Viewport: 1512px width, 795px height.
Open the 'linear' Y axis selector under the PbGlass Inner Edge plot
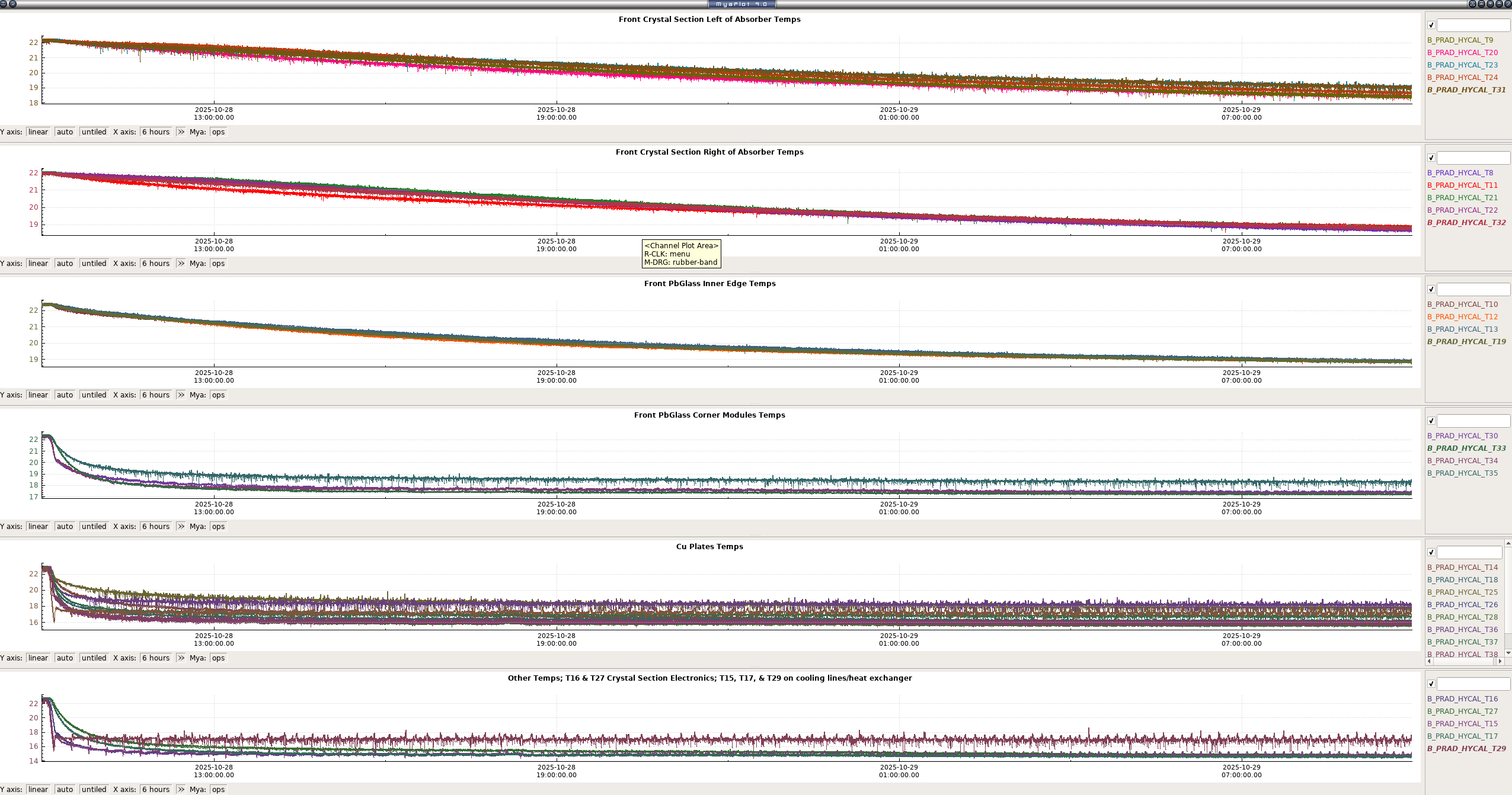click(x=38, y=395)
